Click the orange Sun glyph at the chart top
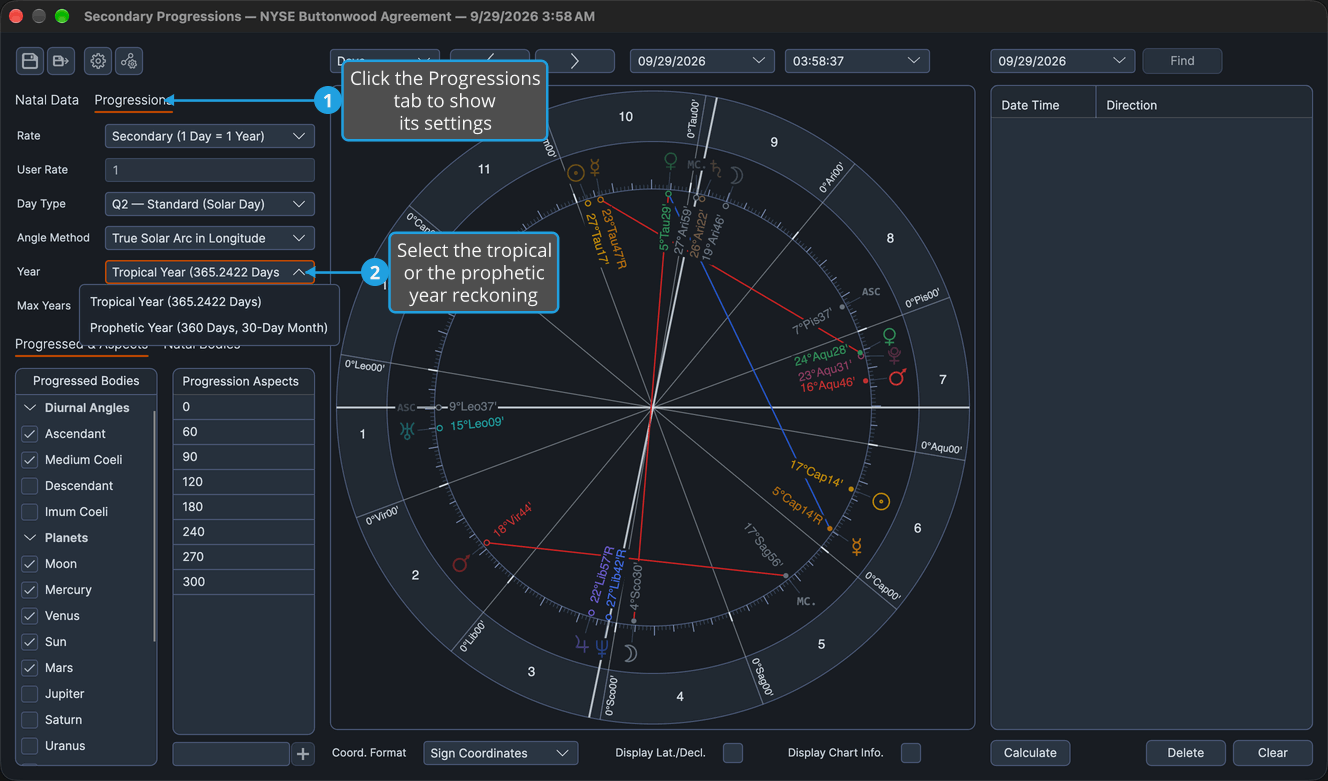 [575, 173]
